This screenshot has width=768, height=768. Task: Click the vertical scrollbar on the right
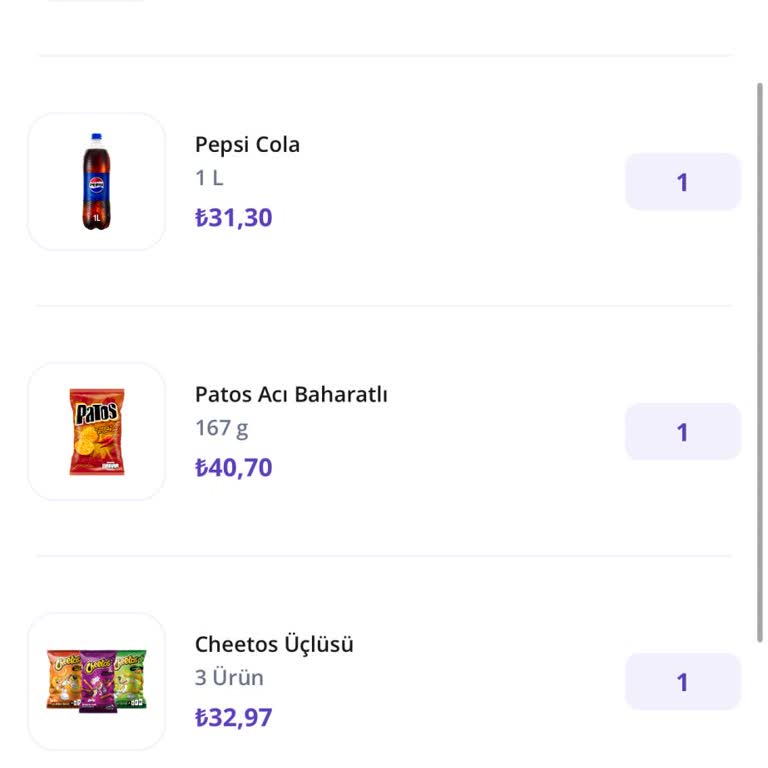pyautogui.click(x=760, y=360)
